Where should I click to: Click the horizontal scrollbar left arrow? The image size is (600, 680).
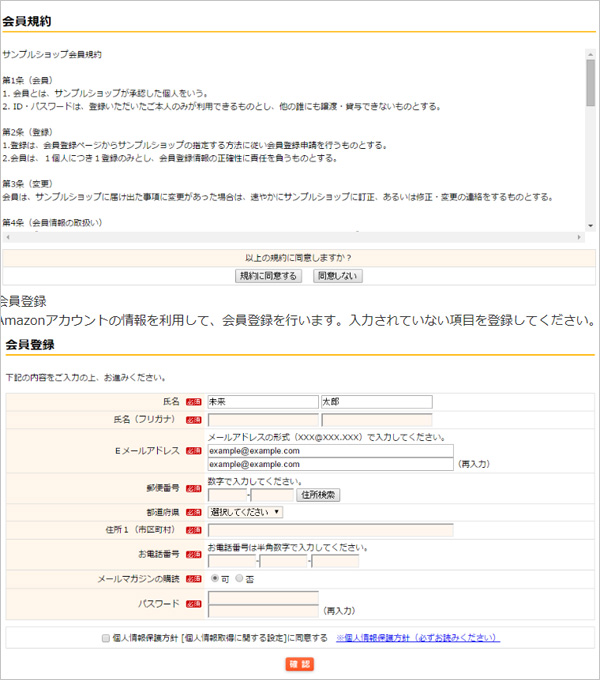pyautogui.click(x=7, y=237)
